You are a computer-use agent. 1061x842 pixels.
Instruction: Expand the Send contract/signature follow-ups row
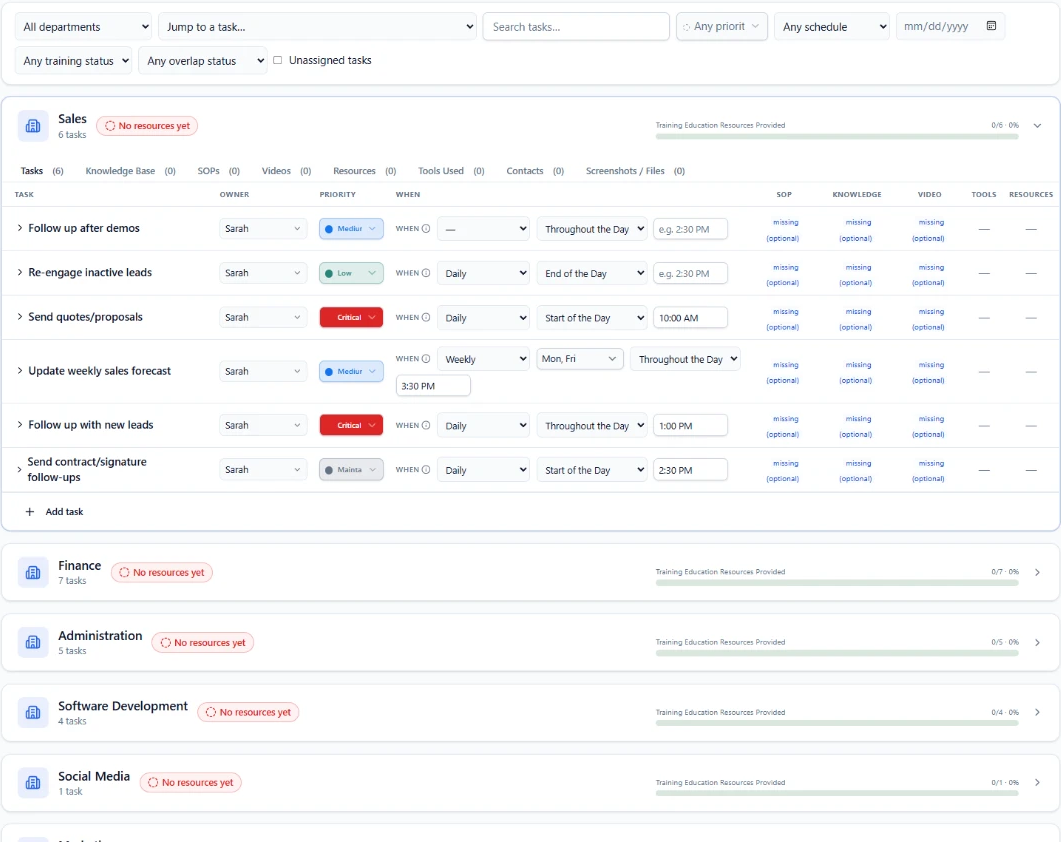pos(20,469)
